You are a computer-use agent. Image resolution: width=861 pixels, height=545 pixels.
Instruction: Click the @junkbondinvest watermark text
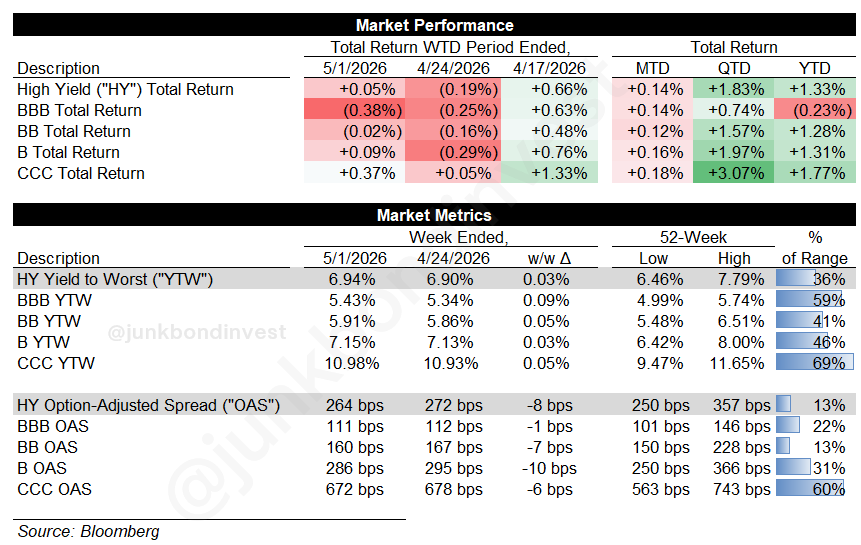(197, 332)
